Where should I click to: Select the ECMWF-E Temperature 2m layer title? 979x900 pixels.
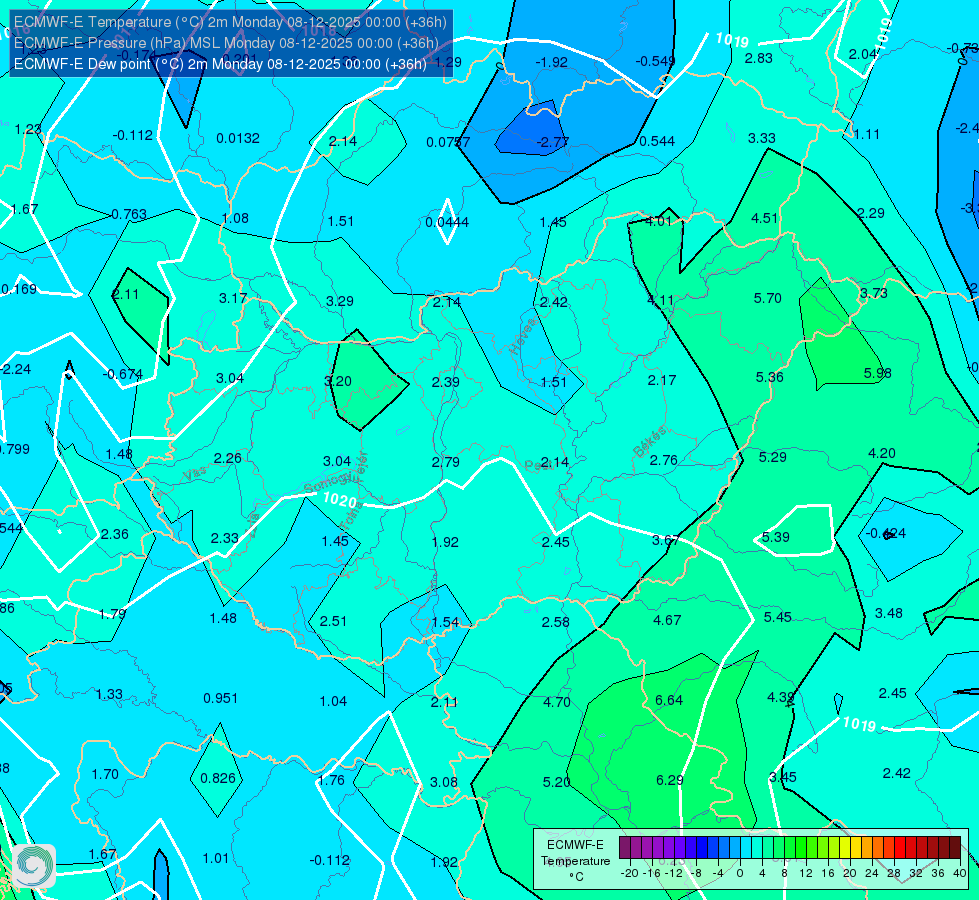(x=230, y=22)
